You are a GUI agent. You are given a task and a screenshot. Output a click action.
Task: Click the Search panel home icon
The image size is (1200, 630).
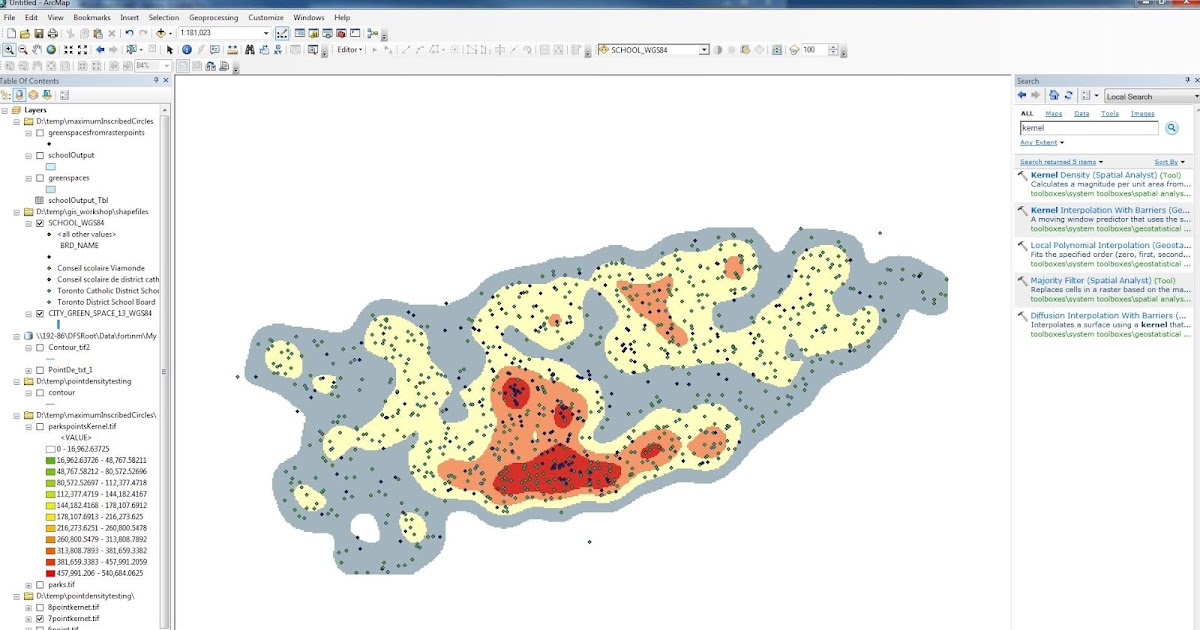pyautogui.click(x=1052, y=94)
